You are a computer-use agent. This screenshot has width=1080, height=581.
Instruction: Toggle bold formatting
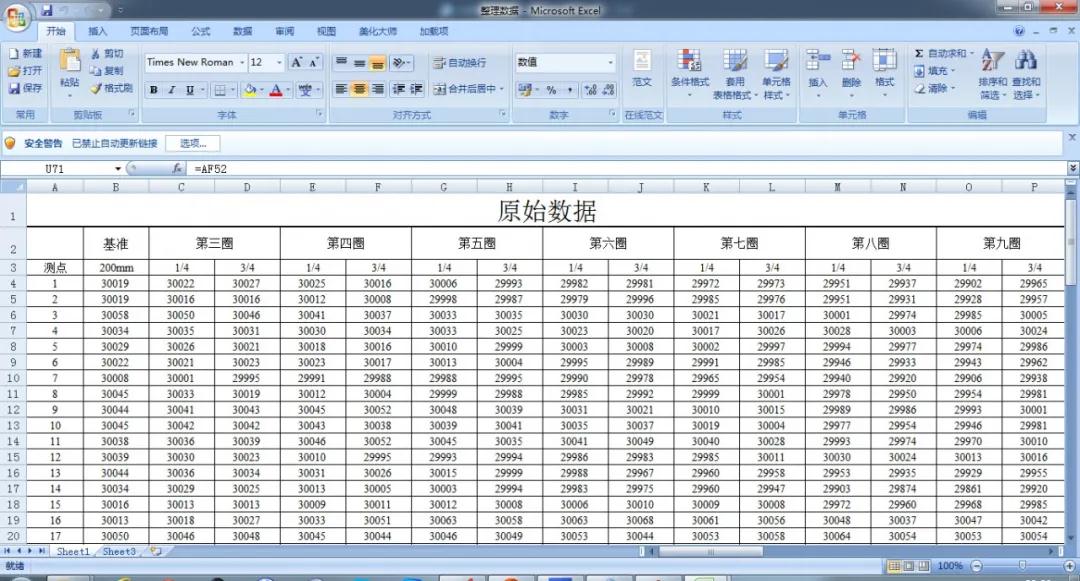point(154,90)
